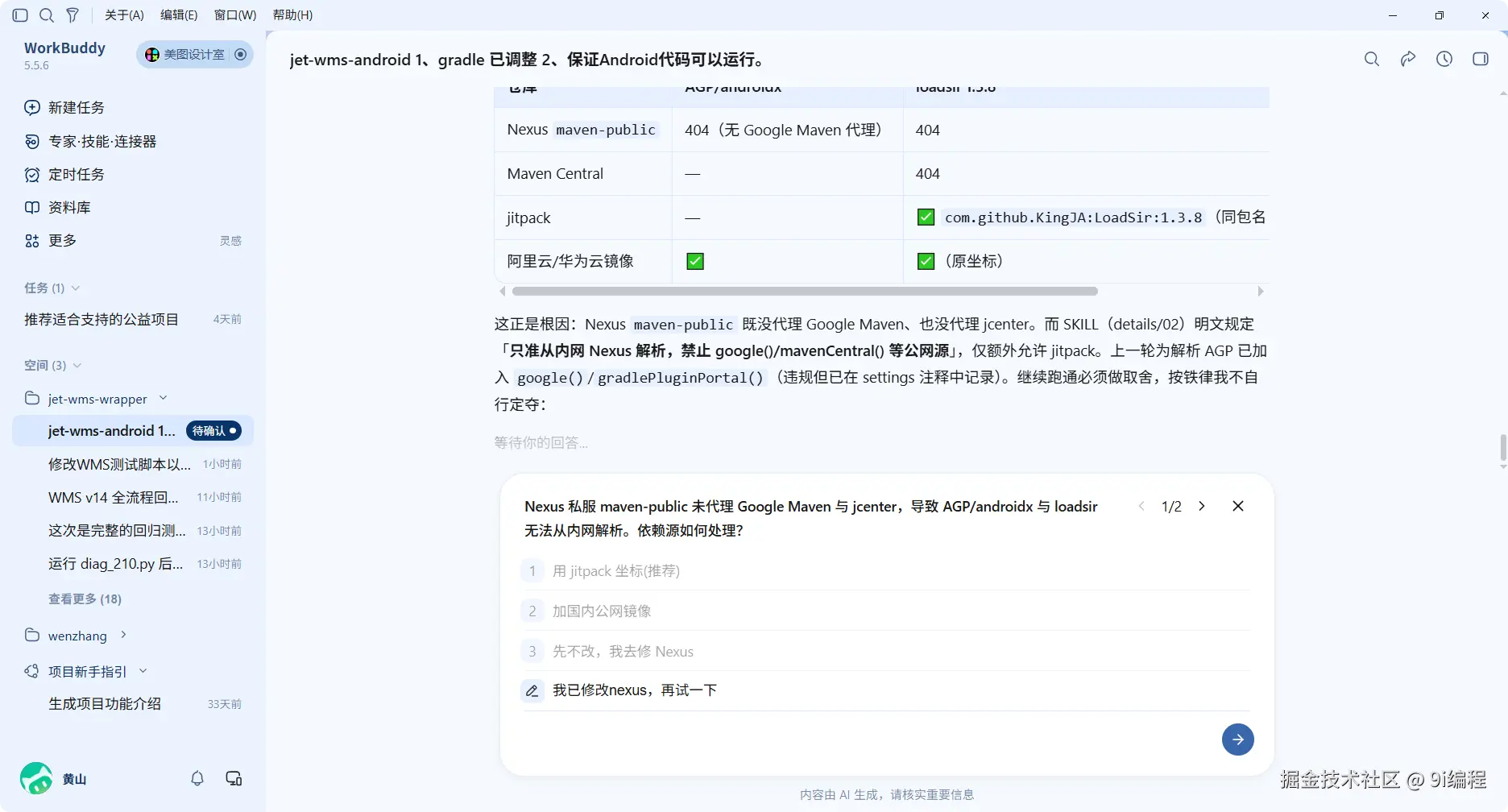Click the 1/2 page indicator
The width and height of the screenshot is (1508, 812).
point(1171,506)
